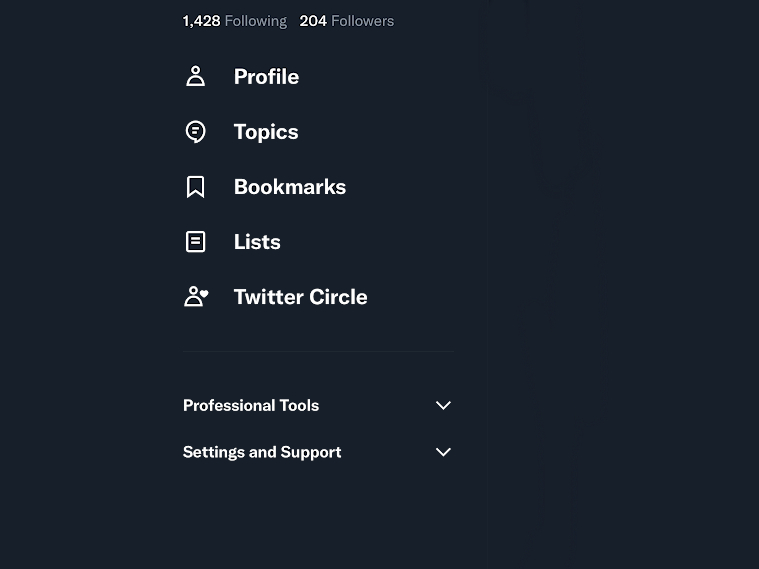
Task: Click the Topics speech bubble icon
Action: (196, 132)
